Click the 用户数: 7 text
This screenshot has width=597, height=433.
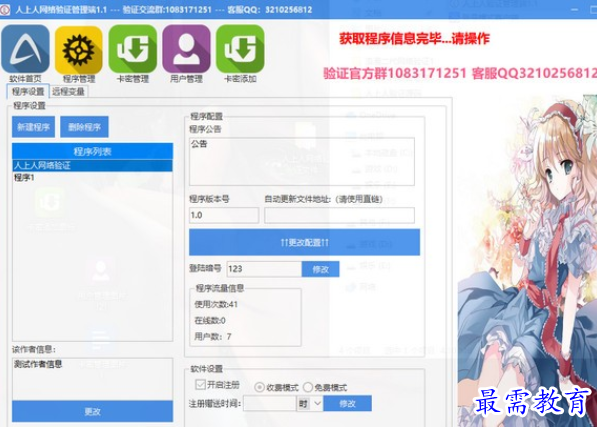point(213,337)
